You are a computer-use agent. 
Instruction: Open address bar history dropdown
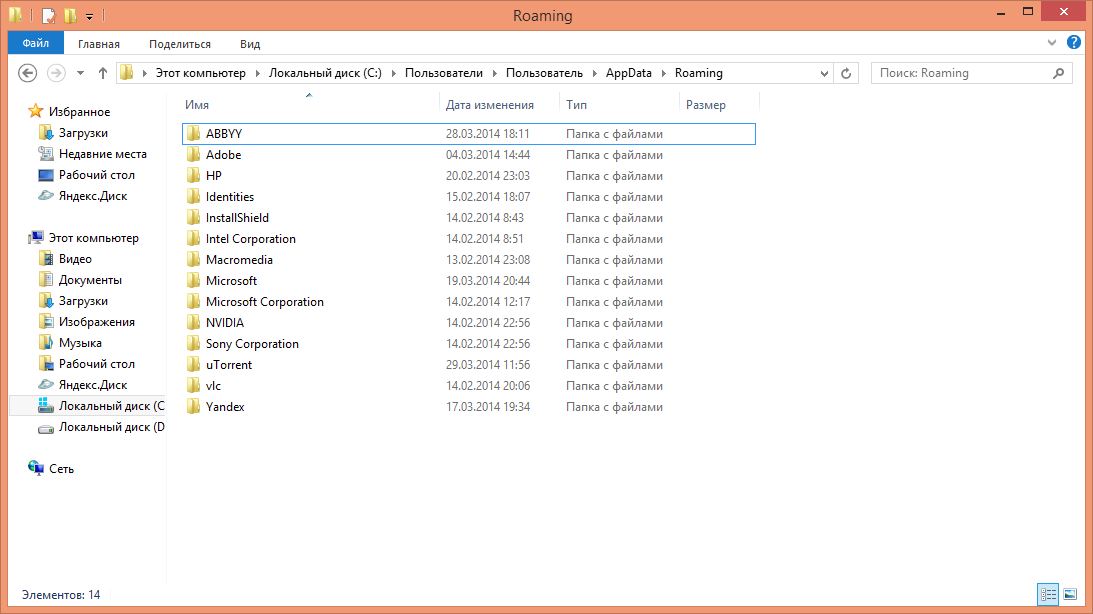point(824,73)
